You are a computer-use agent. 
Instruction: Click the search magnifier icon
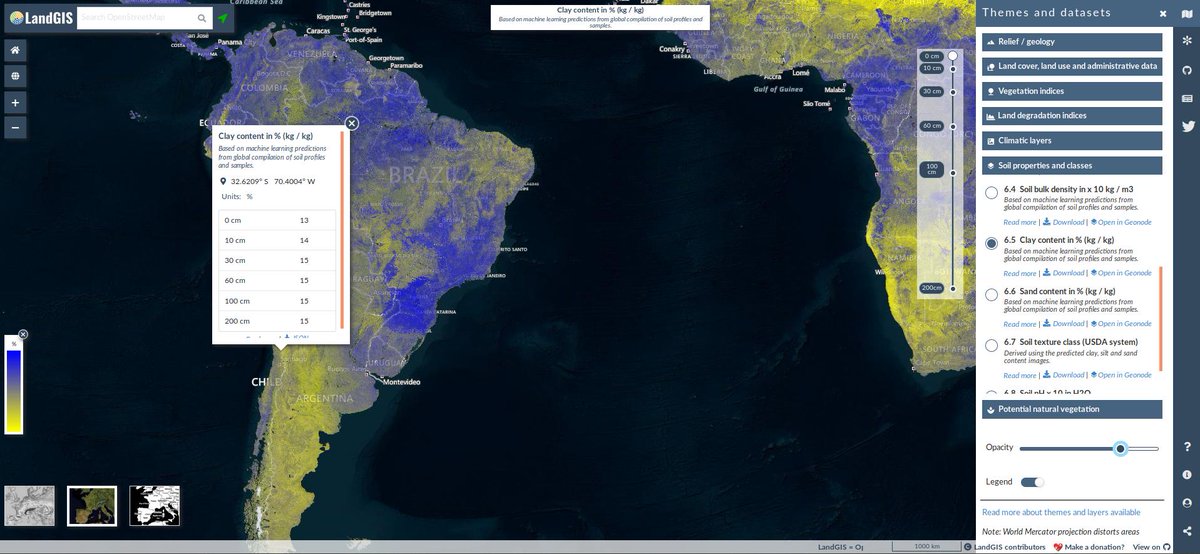pyautogui.click(x=201, y=18)
